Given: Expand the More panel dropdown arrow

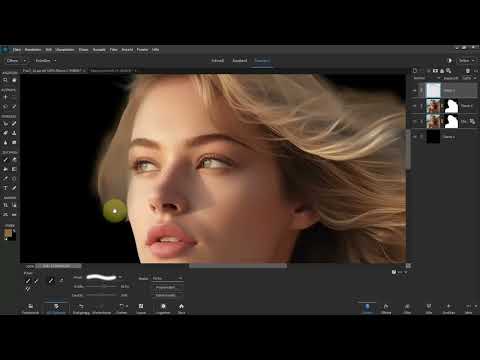Looking at the screenshot, I should click(475, 306).
